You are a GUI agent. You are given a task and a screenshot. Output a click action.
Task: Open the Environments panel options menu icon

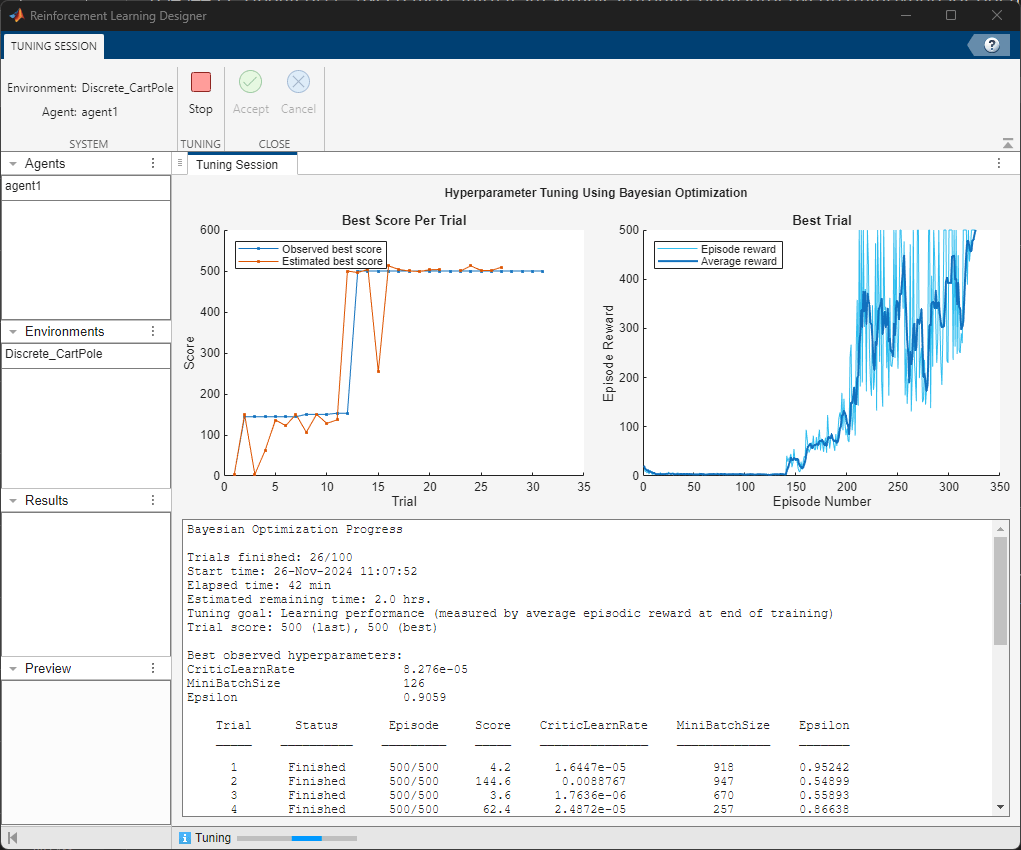(x=154, y=331)
